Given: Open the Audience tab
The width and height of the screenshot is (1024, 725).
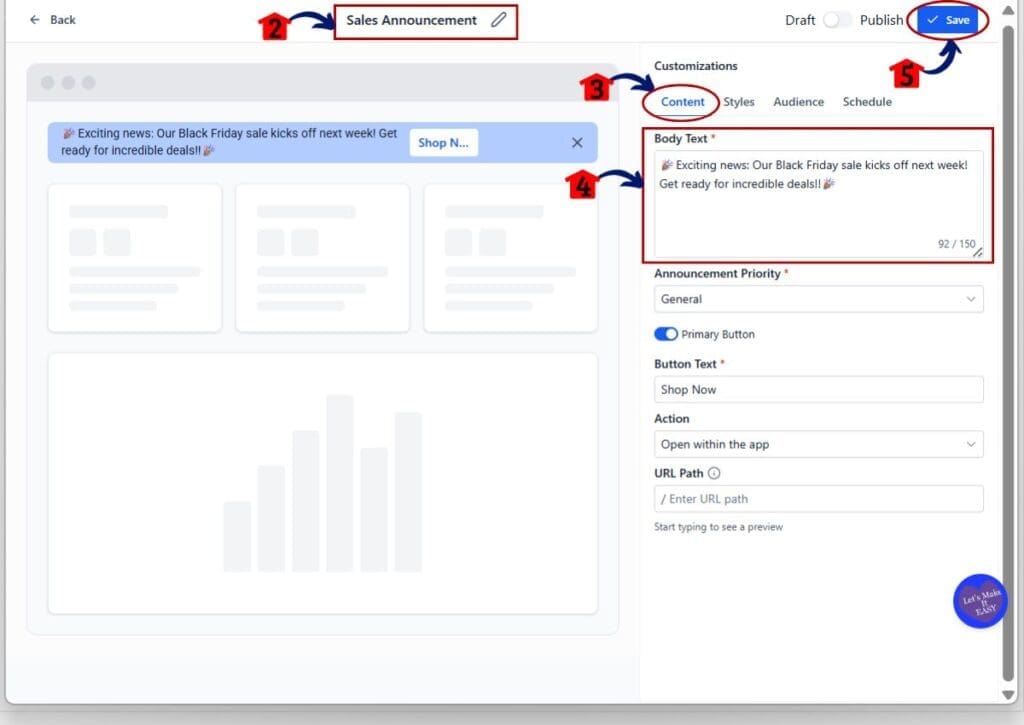Looking at the screenshot, I should click(x=798, y=102).
